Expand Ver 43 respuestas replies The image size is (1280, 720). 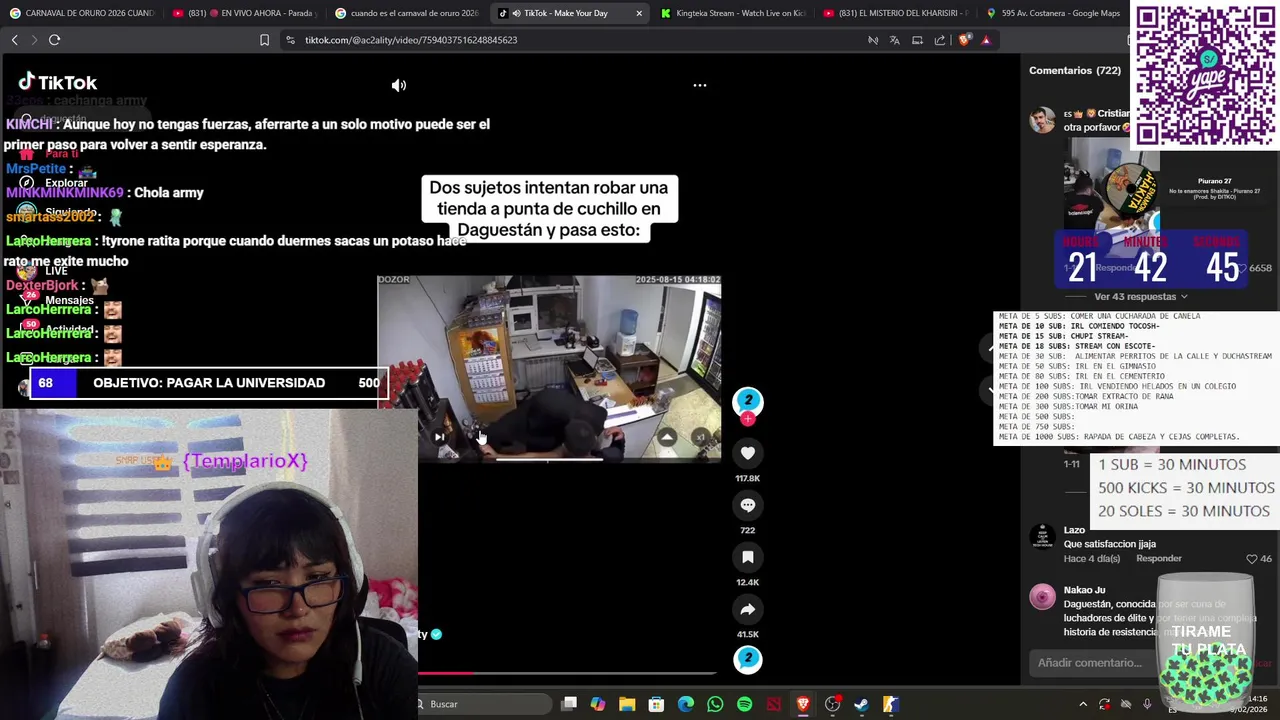click(1141, 297)
